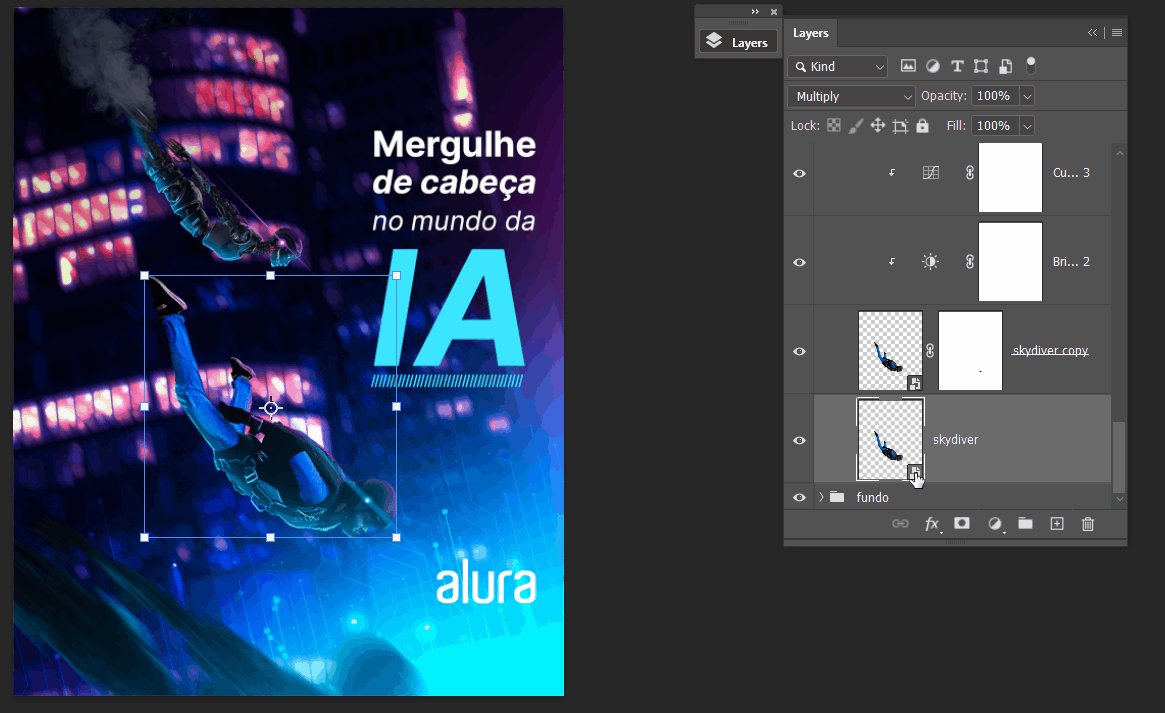
Task: Open the Multiply blend mode dropdown
Action: tap(851, 97)
